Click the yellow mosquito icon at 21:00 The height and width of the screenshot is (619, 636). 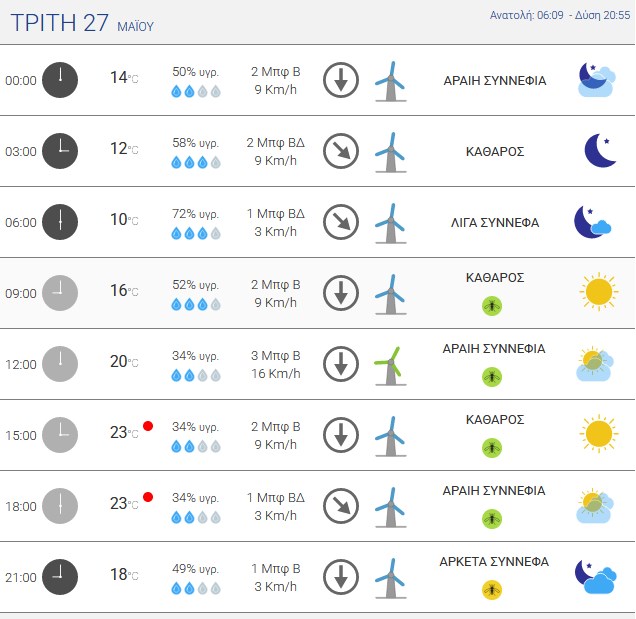click(x=492, y=589)
